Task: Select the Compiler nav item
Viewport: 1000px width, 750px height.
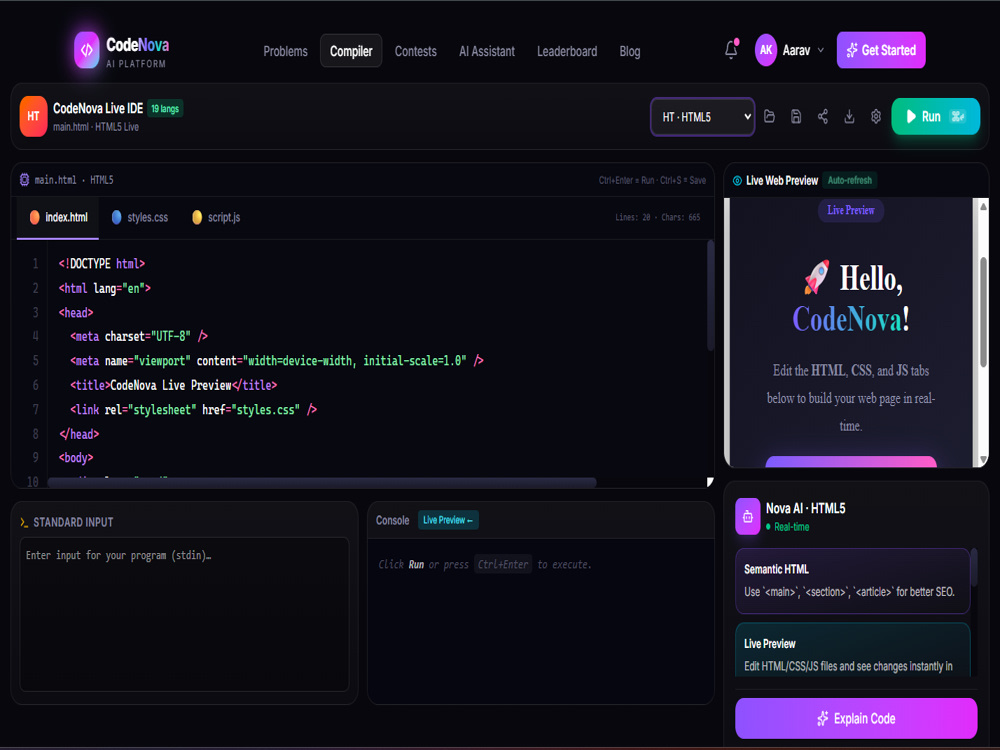Action: tap(351, 51)
